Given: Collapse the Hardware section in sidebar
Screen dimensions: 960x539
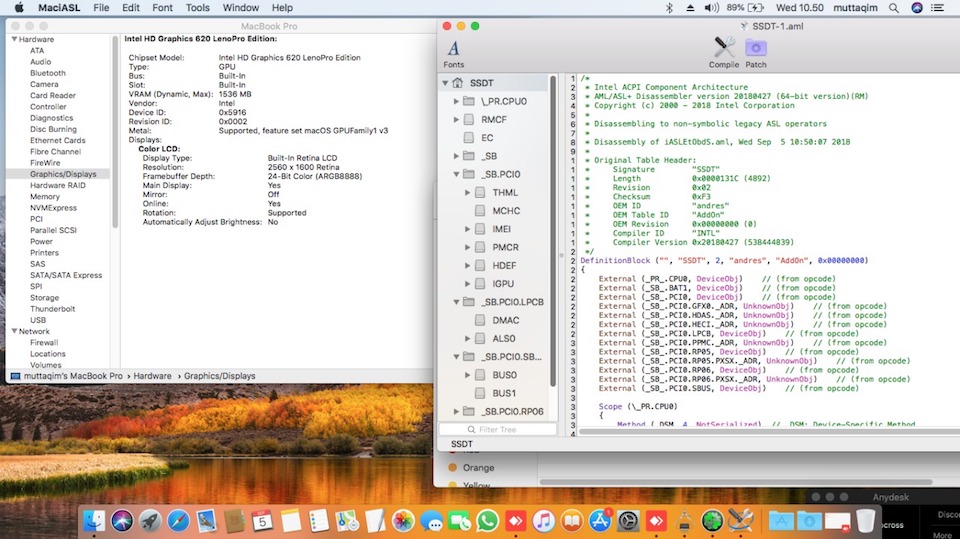Looking at the screenshot, I should (x=14, y=39).
